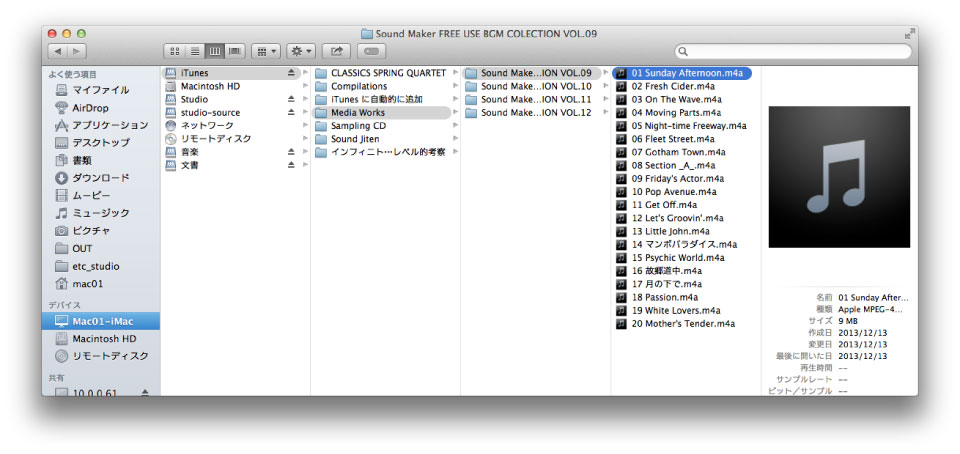Image resolution: width=960 pixels, height=454 pixels.
Task: Click the Finder search field
Action: pyautogui.click(x=793, y=51)
